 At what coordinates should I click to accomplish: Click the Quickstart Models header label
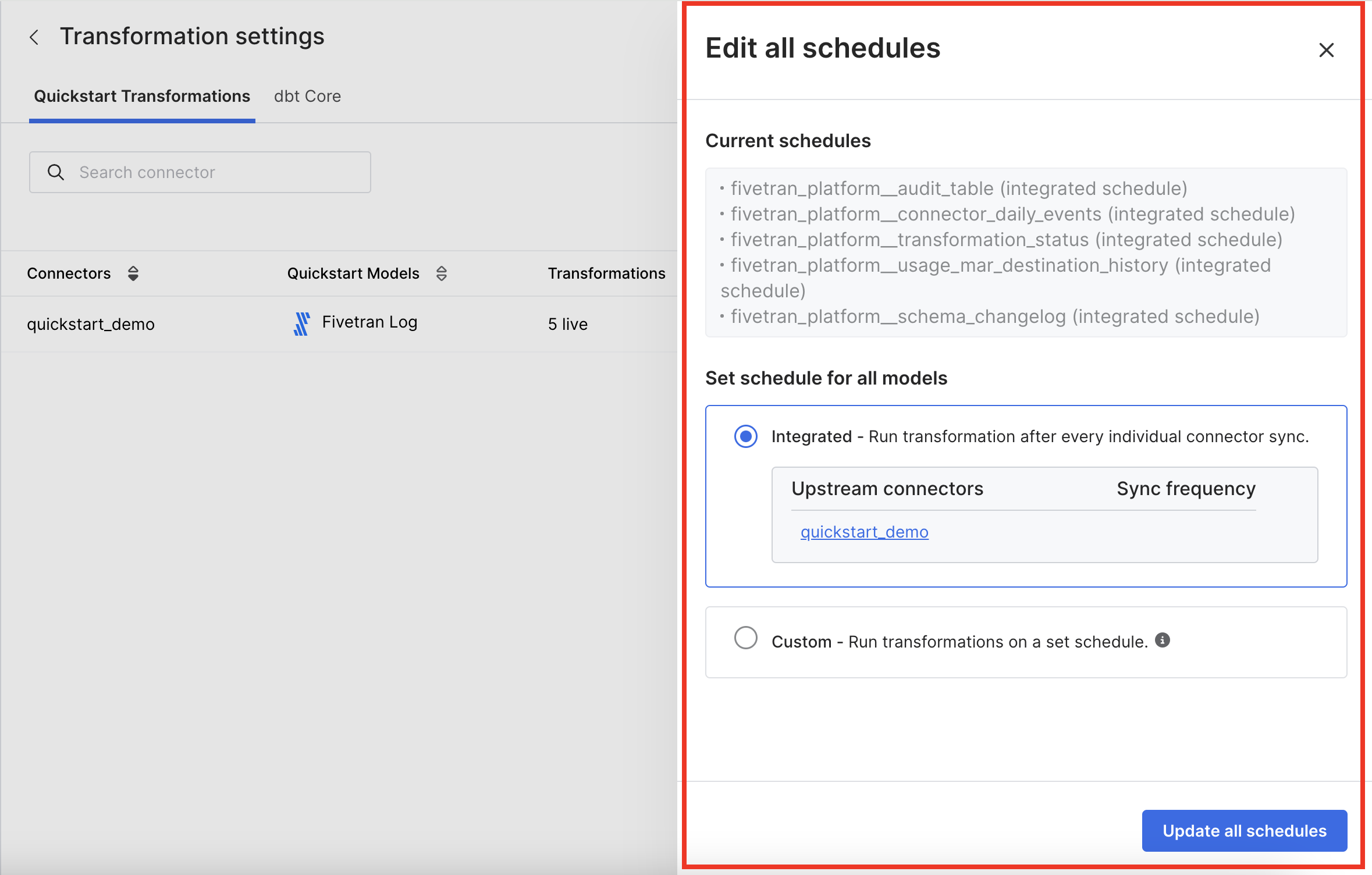pyautogui.click(x=353, y=273)
